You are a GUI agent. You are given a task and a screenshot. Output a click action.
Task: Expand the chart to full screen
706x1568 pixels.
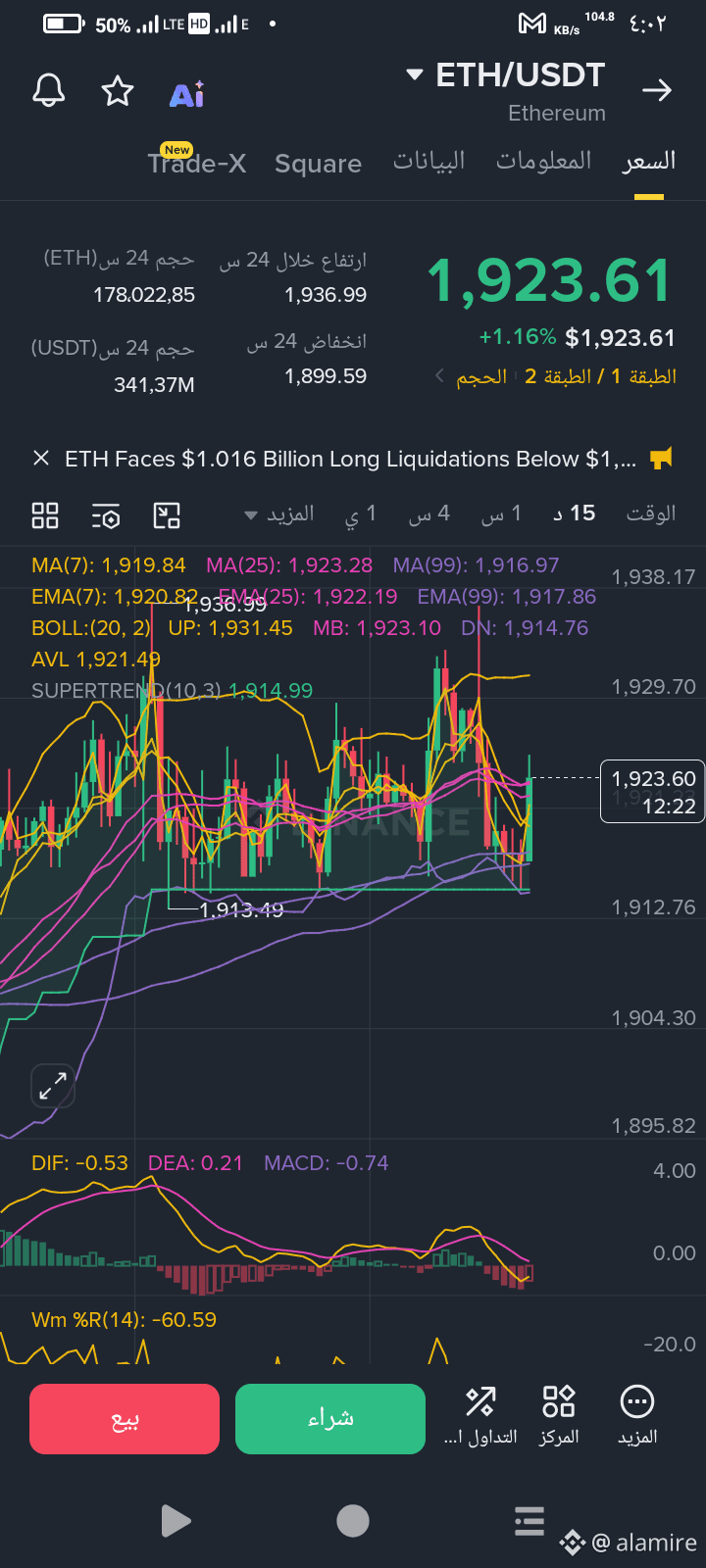(x=52, y=1086)
